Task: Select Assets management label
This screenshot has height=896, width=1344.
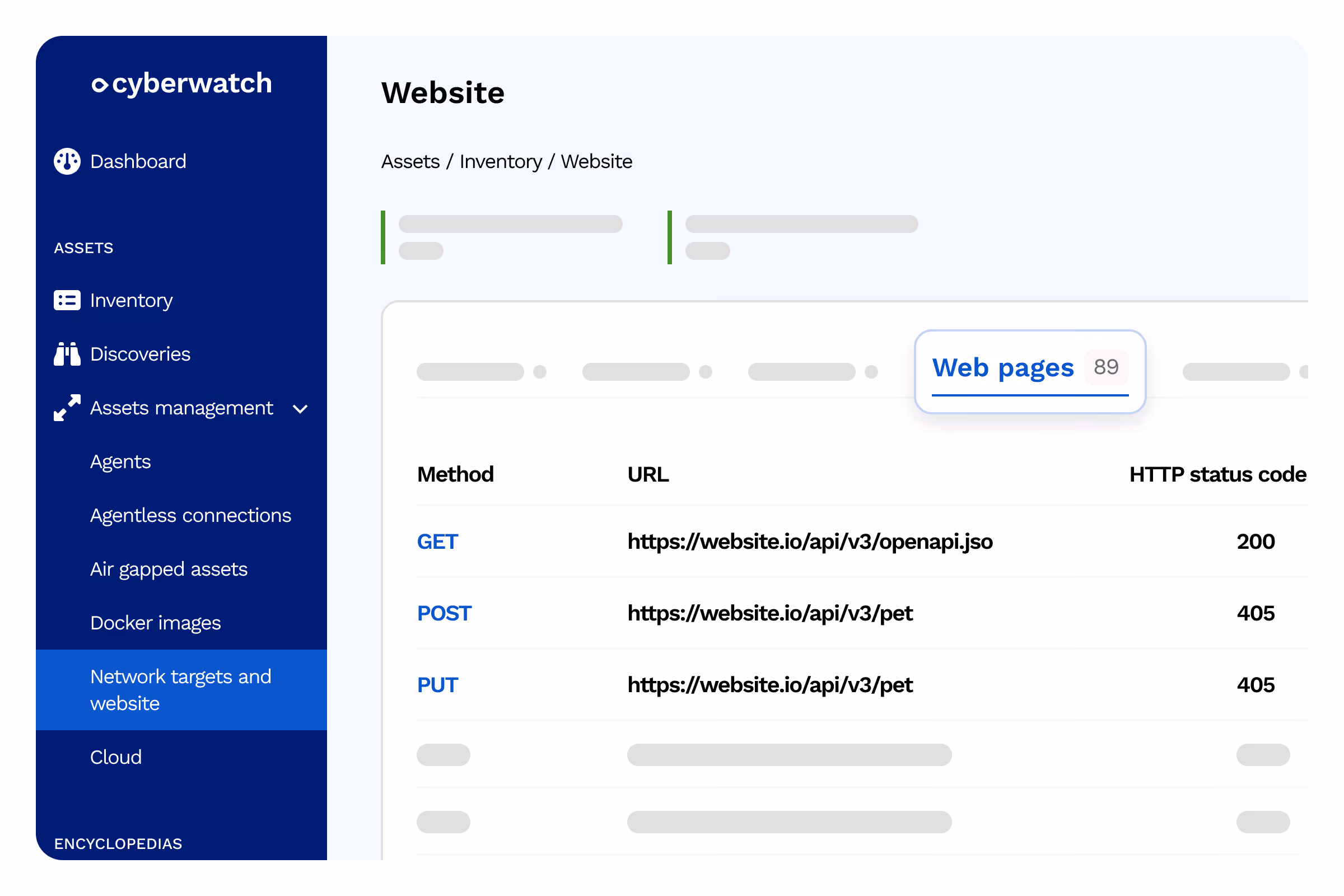Action: (x=181, y=408)
